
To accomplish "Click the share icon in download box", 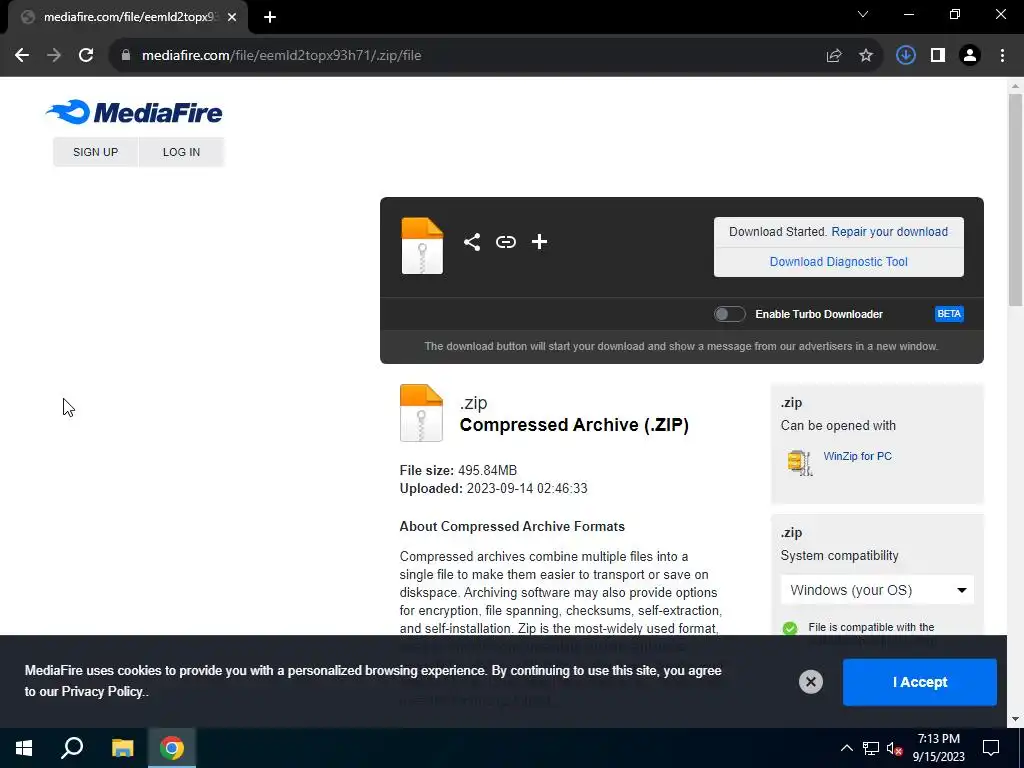I will (472, 242).
